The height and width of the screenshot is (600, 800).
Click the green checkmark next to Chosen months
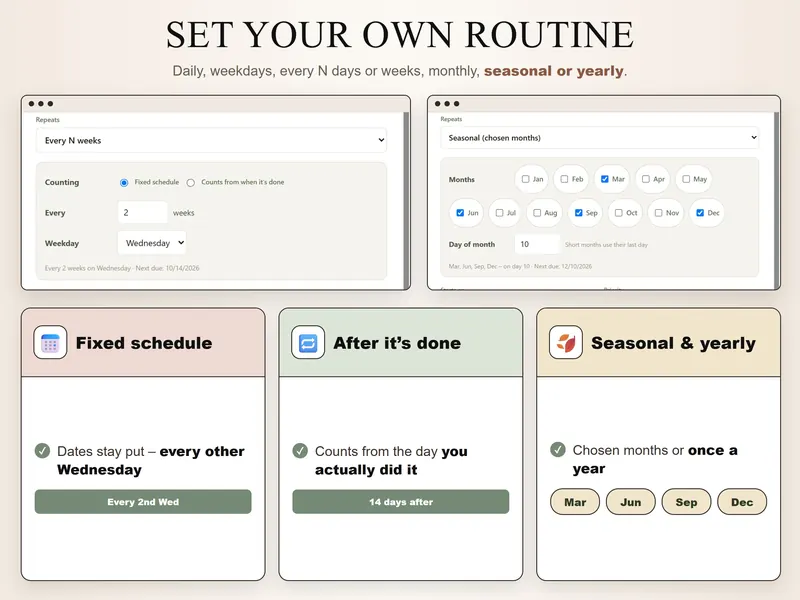[558, 449]
